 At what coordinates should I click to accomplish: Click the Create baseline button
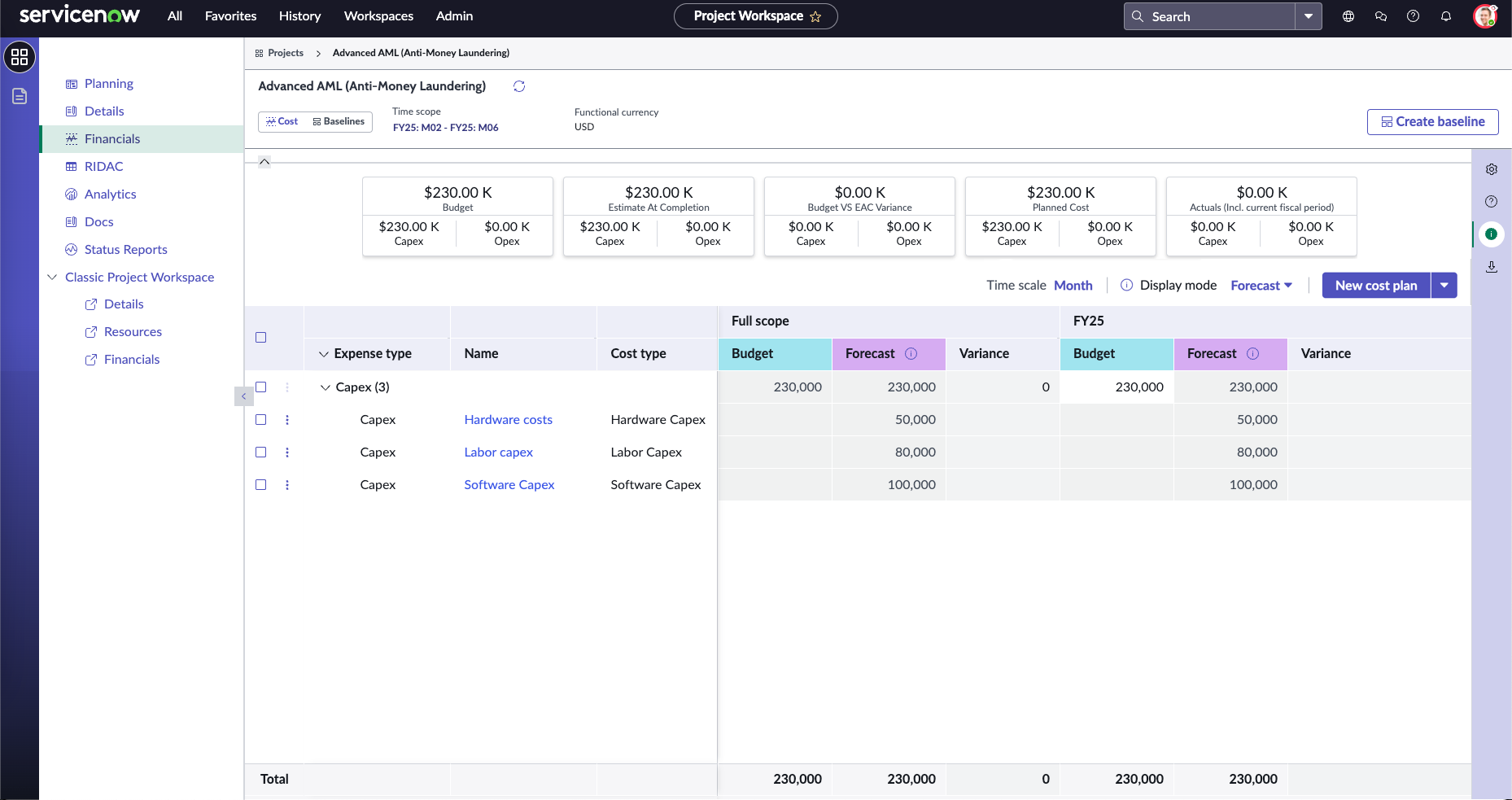(x=1433, y=121)
